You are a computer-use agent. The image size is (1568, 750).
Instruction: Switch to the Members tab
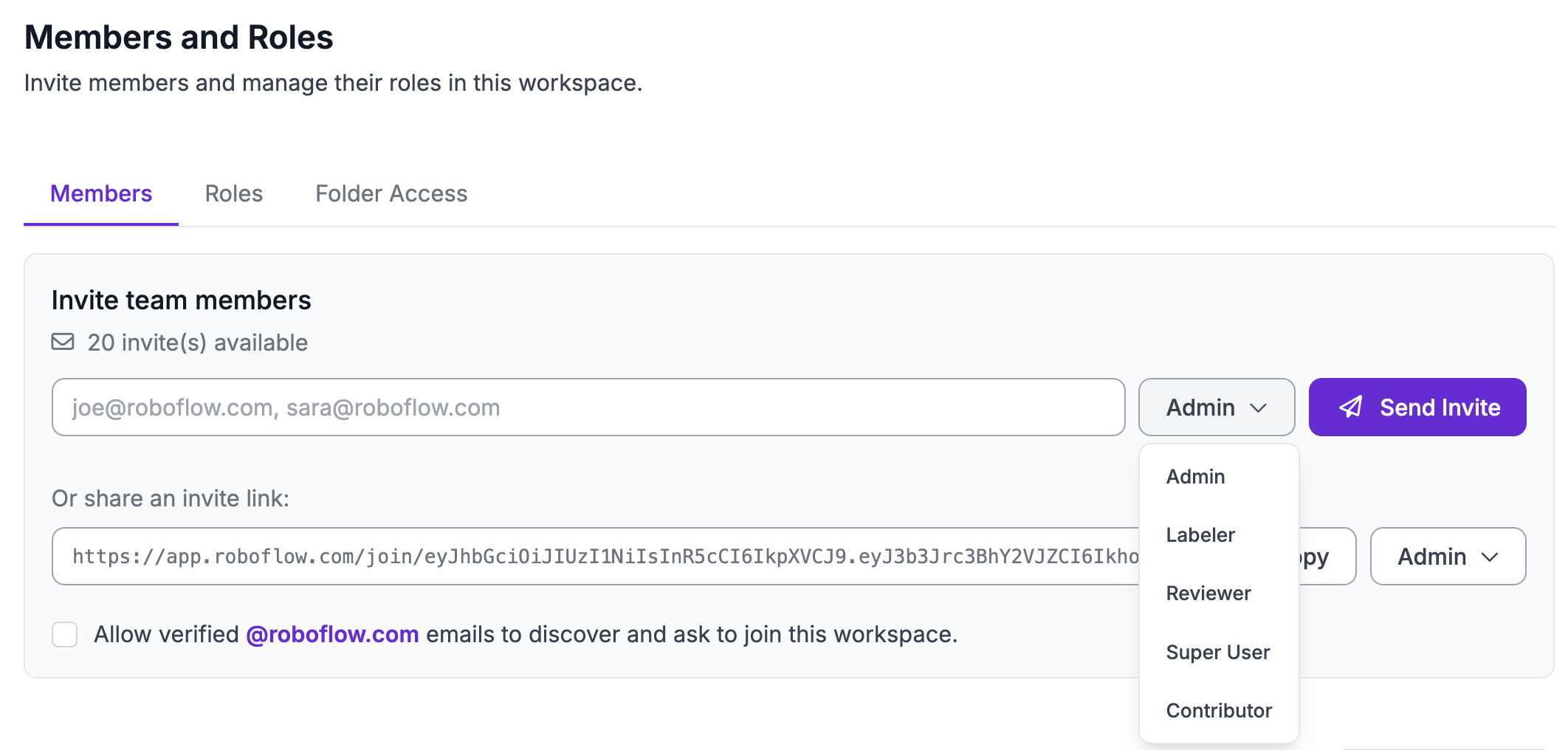pos(101,193)
